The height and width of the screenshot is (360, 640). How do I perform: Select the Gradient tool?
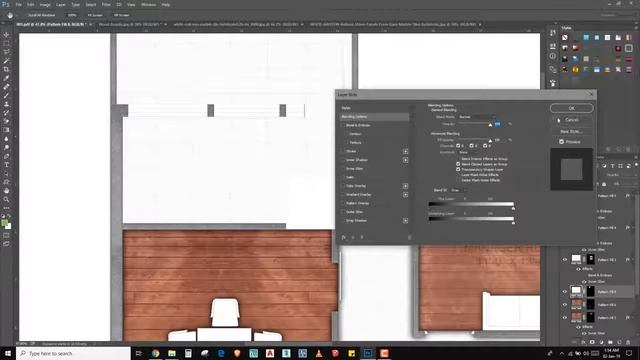click(x=6, y=130)
